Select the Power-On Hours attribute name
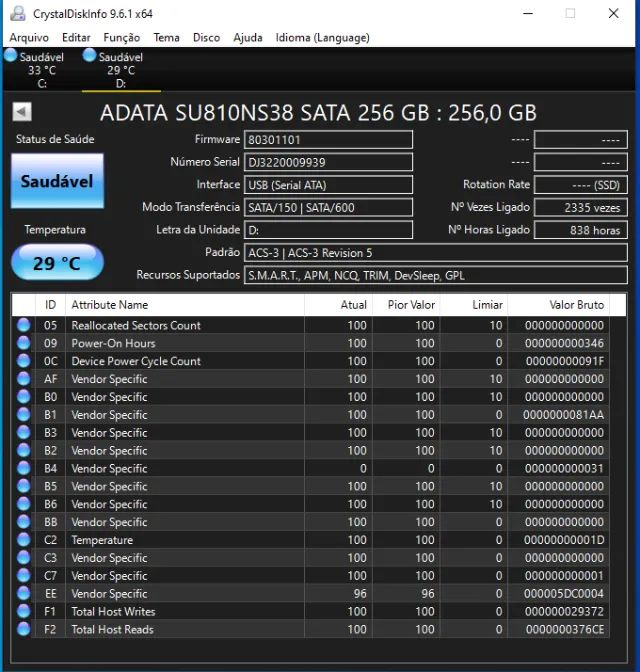This screenshot has height=672, width=640. (113, 343)
